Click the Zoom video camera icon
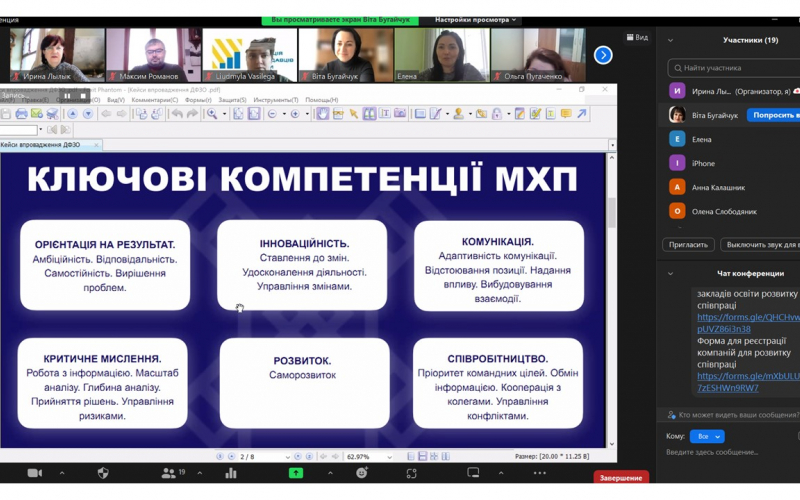Image resolution: width=800 pixels, height=500 pixels. tap(35, 473)
